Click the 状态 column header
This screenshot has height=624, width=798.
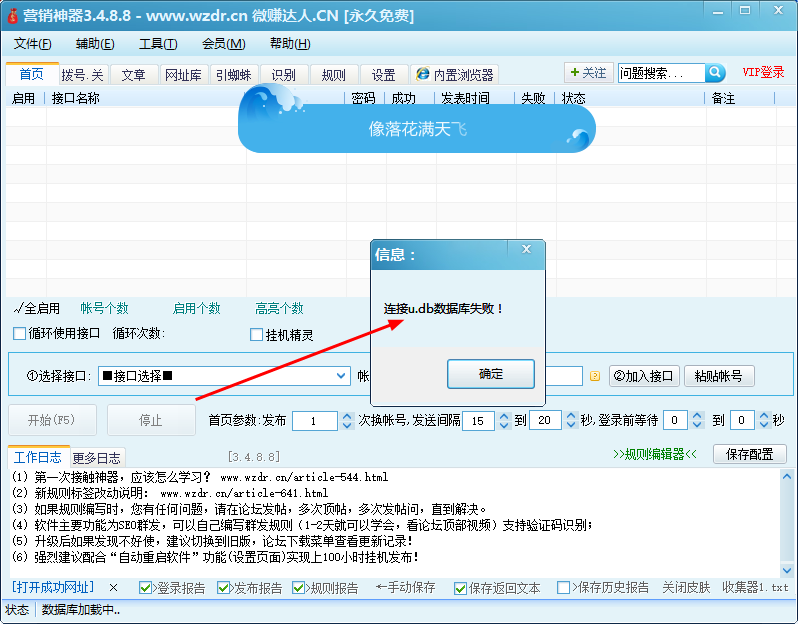574,98
